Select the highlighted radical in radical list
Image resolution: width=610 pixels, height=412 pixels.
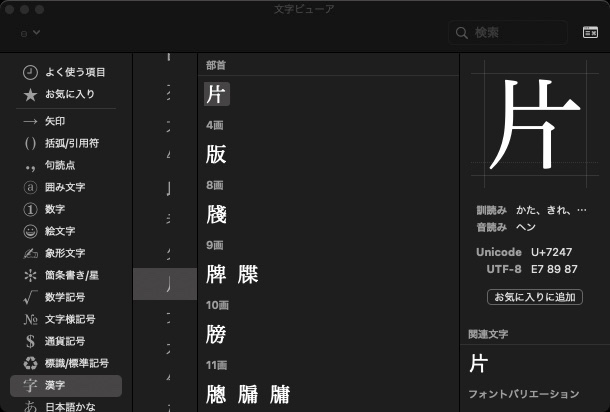click(x=165, y=284)
